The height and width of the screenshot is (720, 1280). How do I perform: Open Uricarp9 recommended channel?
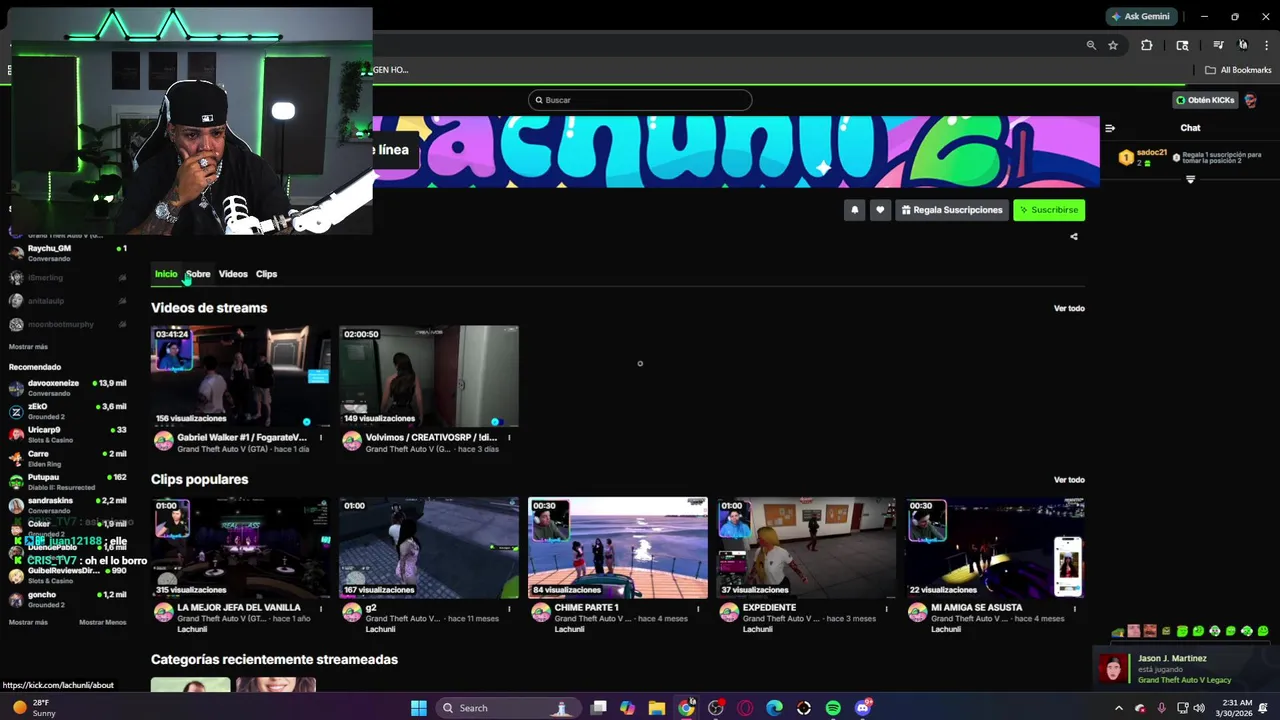click(x=68, y=435)
